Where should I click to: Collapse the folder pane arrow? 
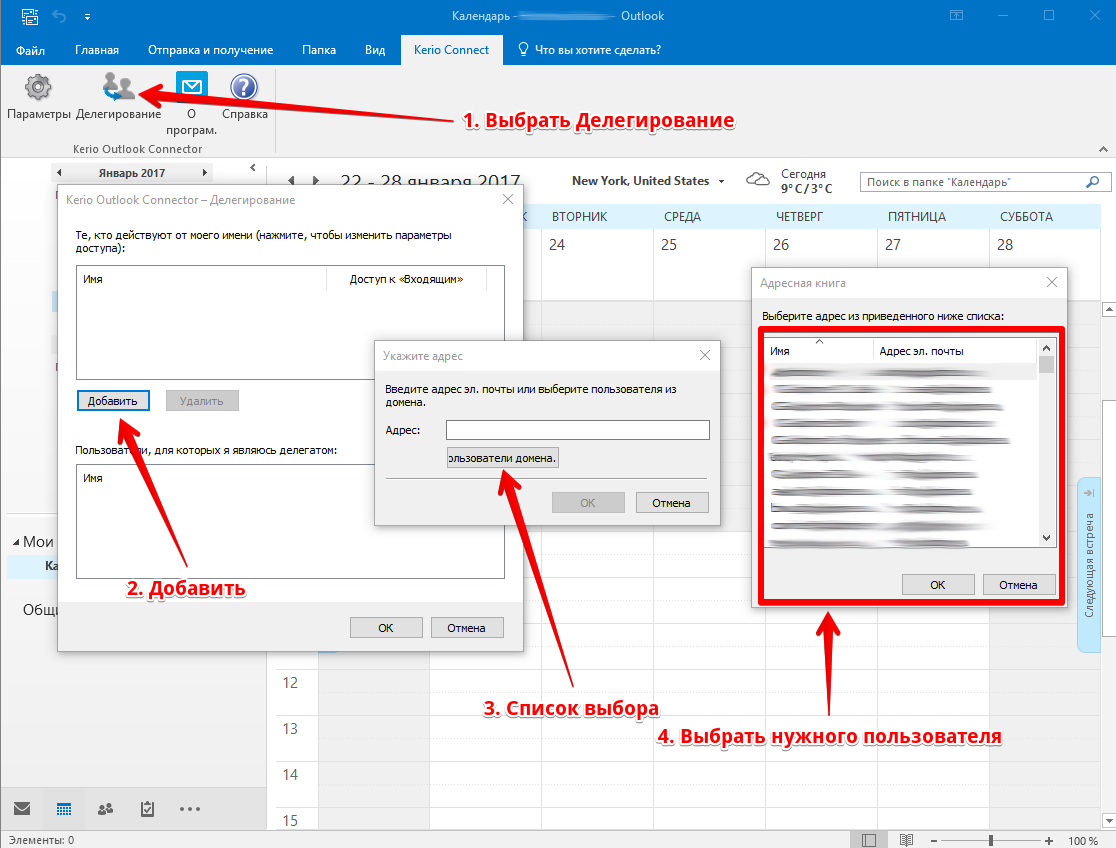[253, 168]
